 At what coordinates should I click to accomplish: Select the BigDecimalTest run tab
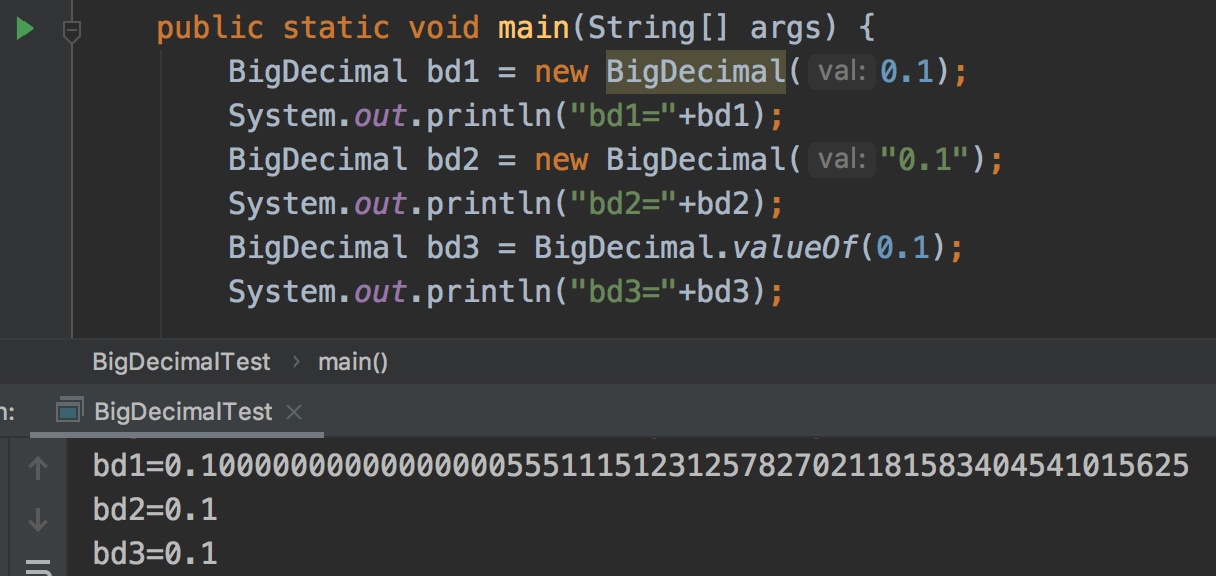182,412
